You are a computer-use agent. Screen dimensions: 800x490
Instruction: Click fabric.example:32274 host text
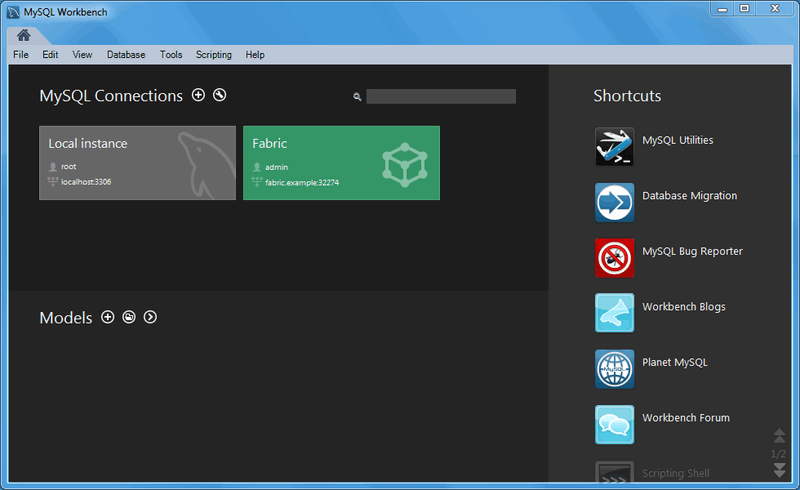point(302,182)
